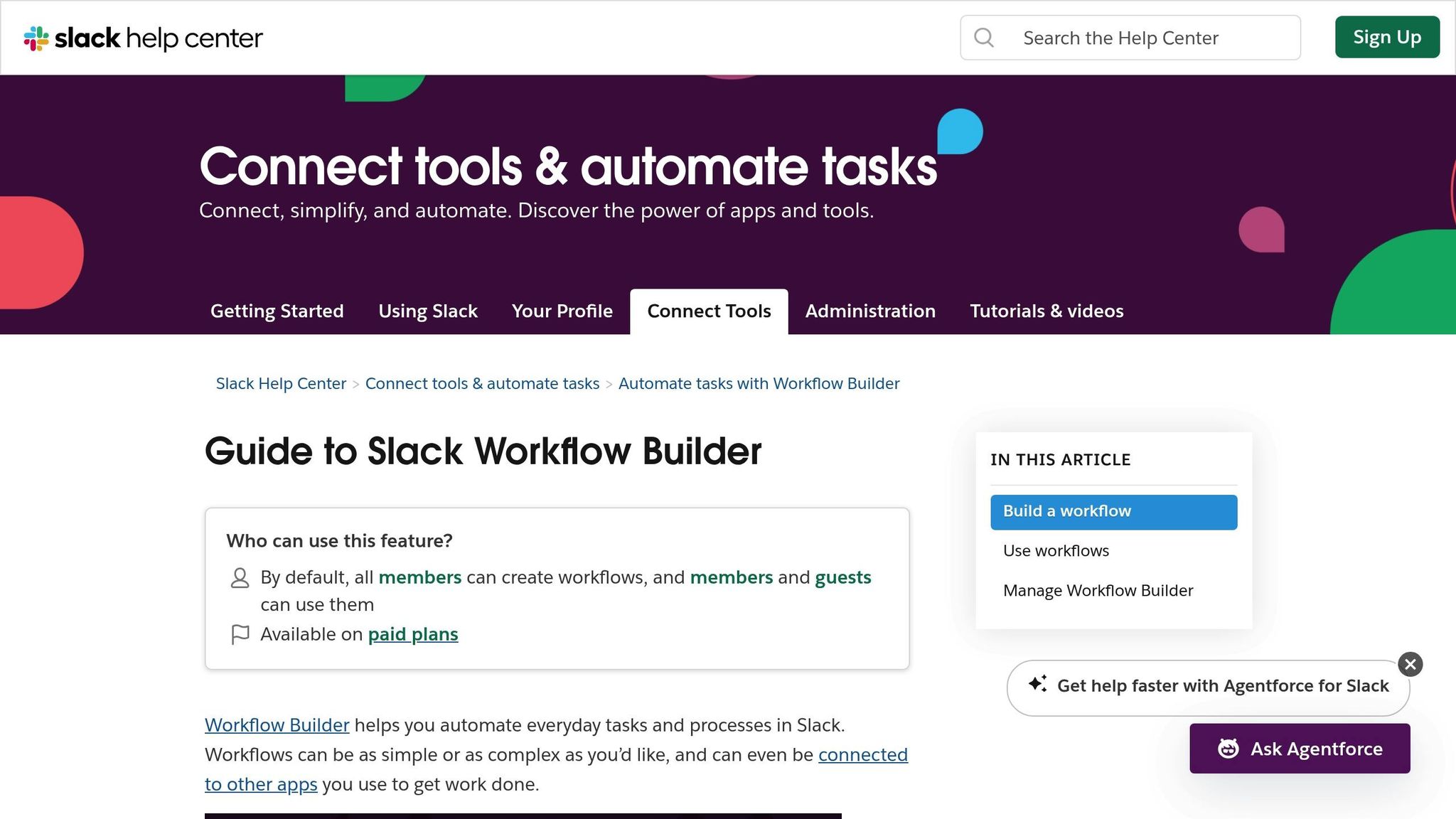This screenshot has width=1456, height=819.
Task: Click the person icon beside member permissions
Action: 240,578
